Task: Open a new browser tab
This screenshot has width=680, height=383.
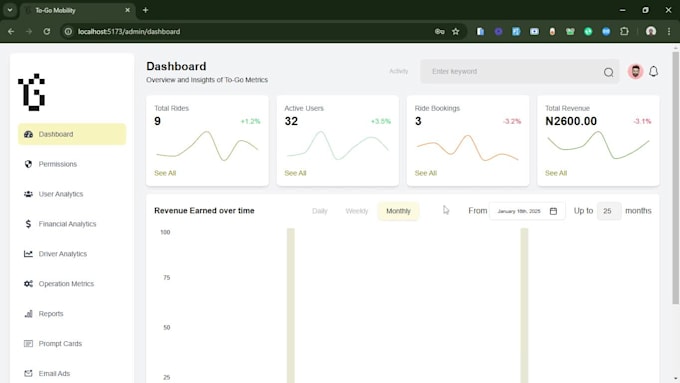Action: click(x=145, y=10)
